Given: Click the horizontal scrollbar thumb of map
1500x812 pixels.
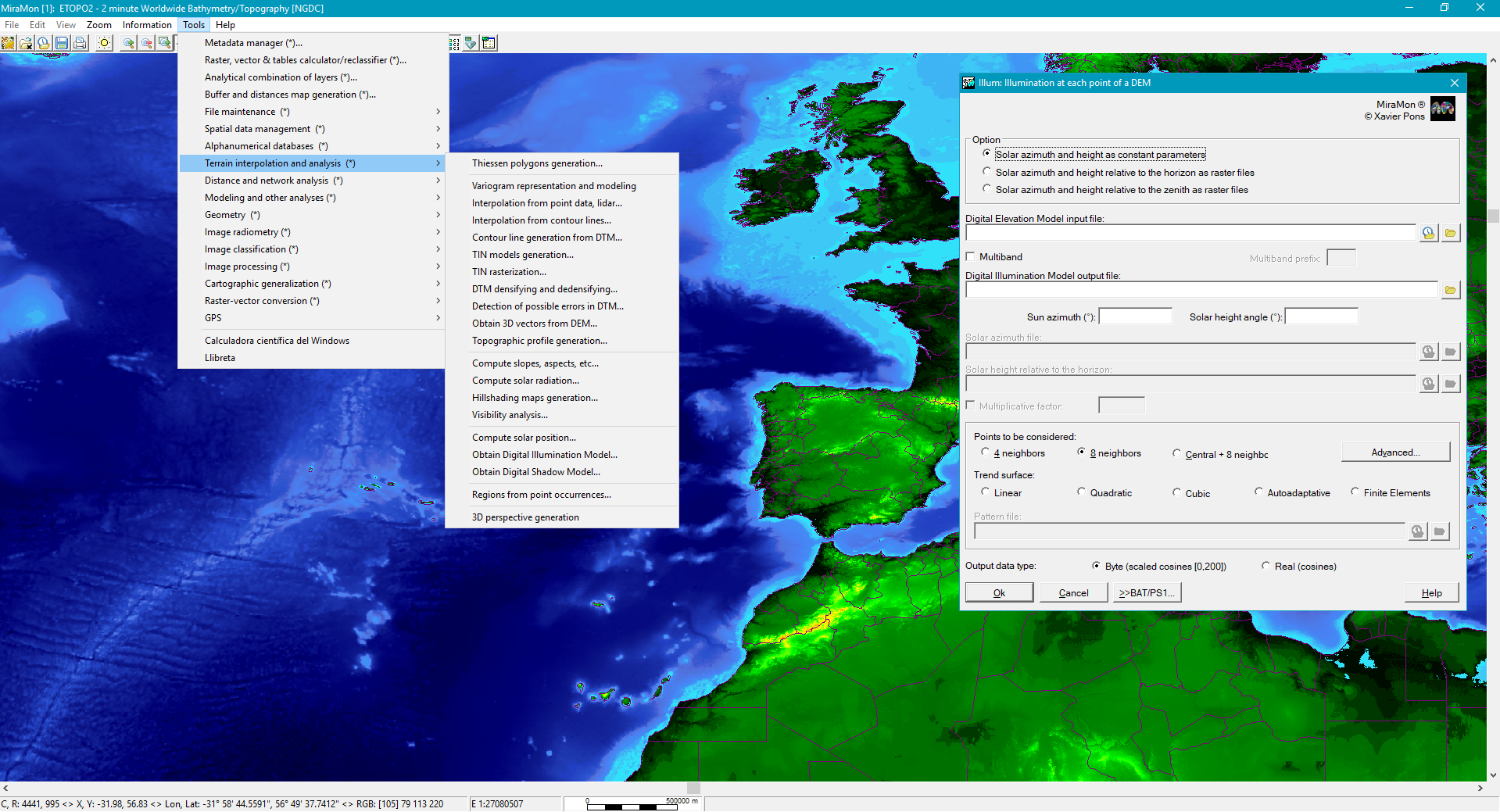Looking at the screenshot, I should coord(693,788).
